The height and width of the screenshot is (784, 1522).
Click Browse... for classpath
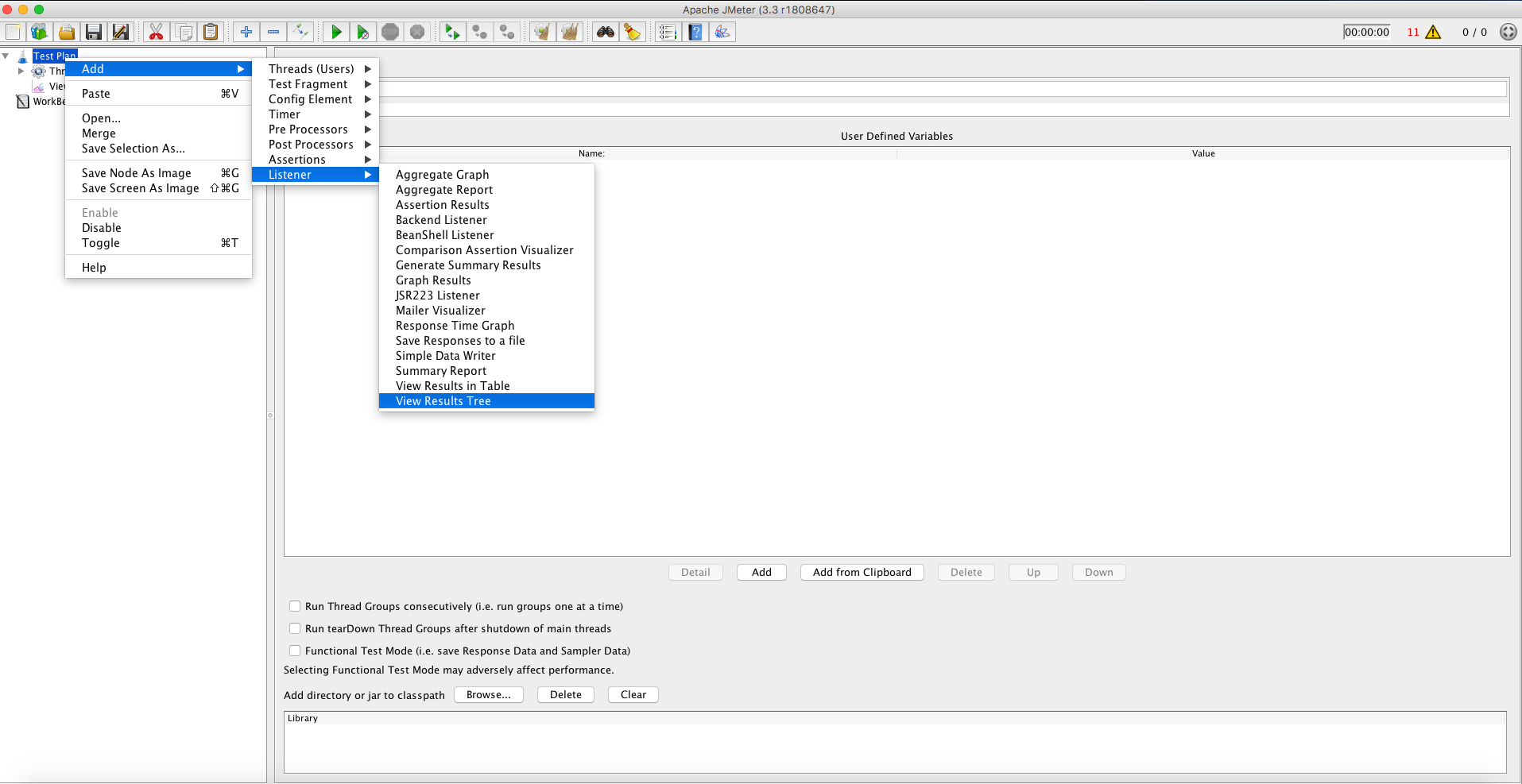[x=489, y=694]
